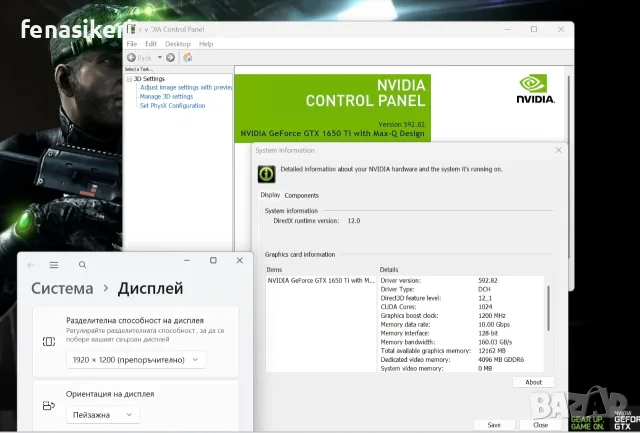640x433 pixels.
Task: Click the green Forward arrow icon
Action: pos(171,58)
